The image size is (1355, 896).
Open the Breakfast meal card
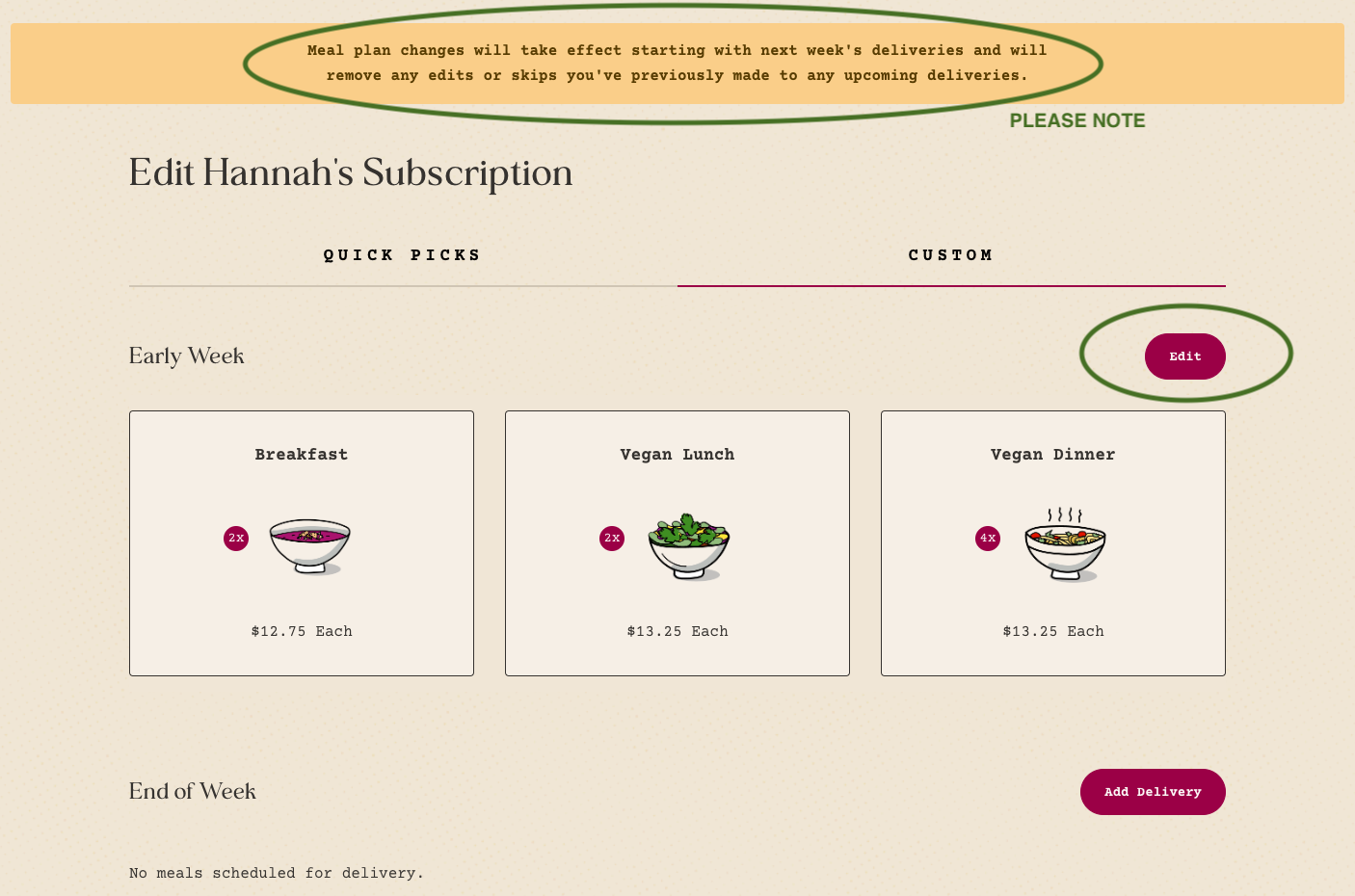(302, 543)
